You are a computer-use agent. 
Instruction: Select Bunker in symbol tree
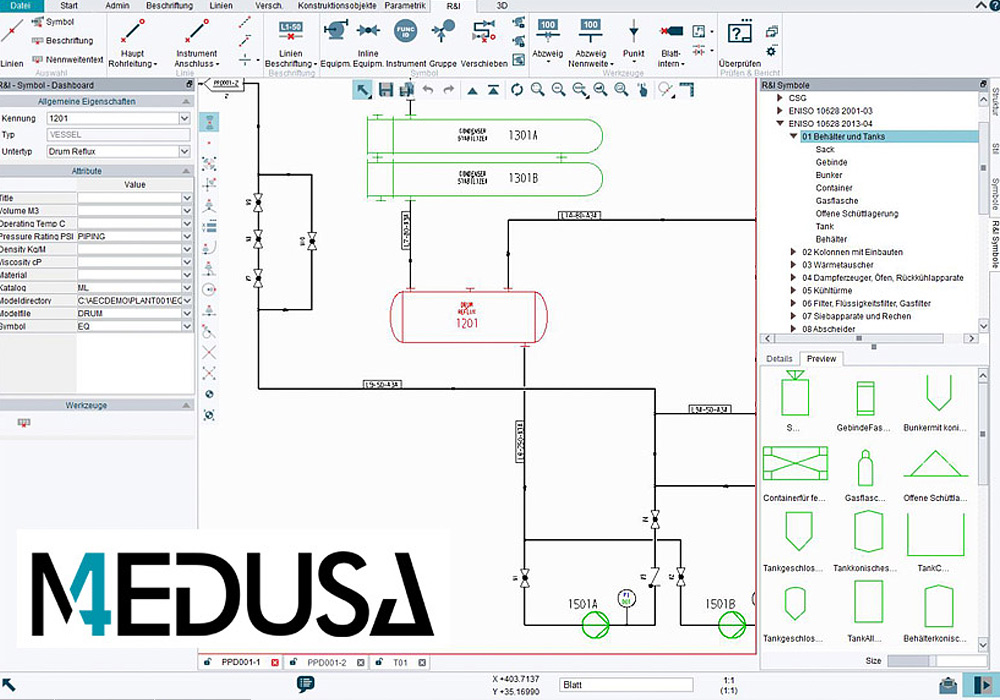click(829, 175)
